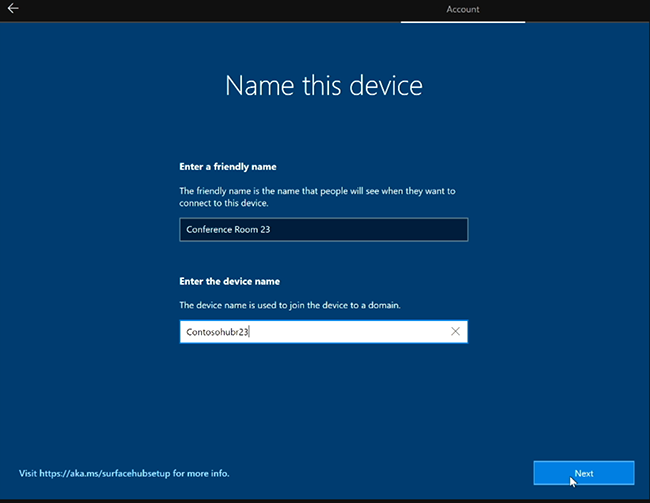Click the white underline below Account tab
Viewport: 650px width, 503px height.
coord(463,22)
